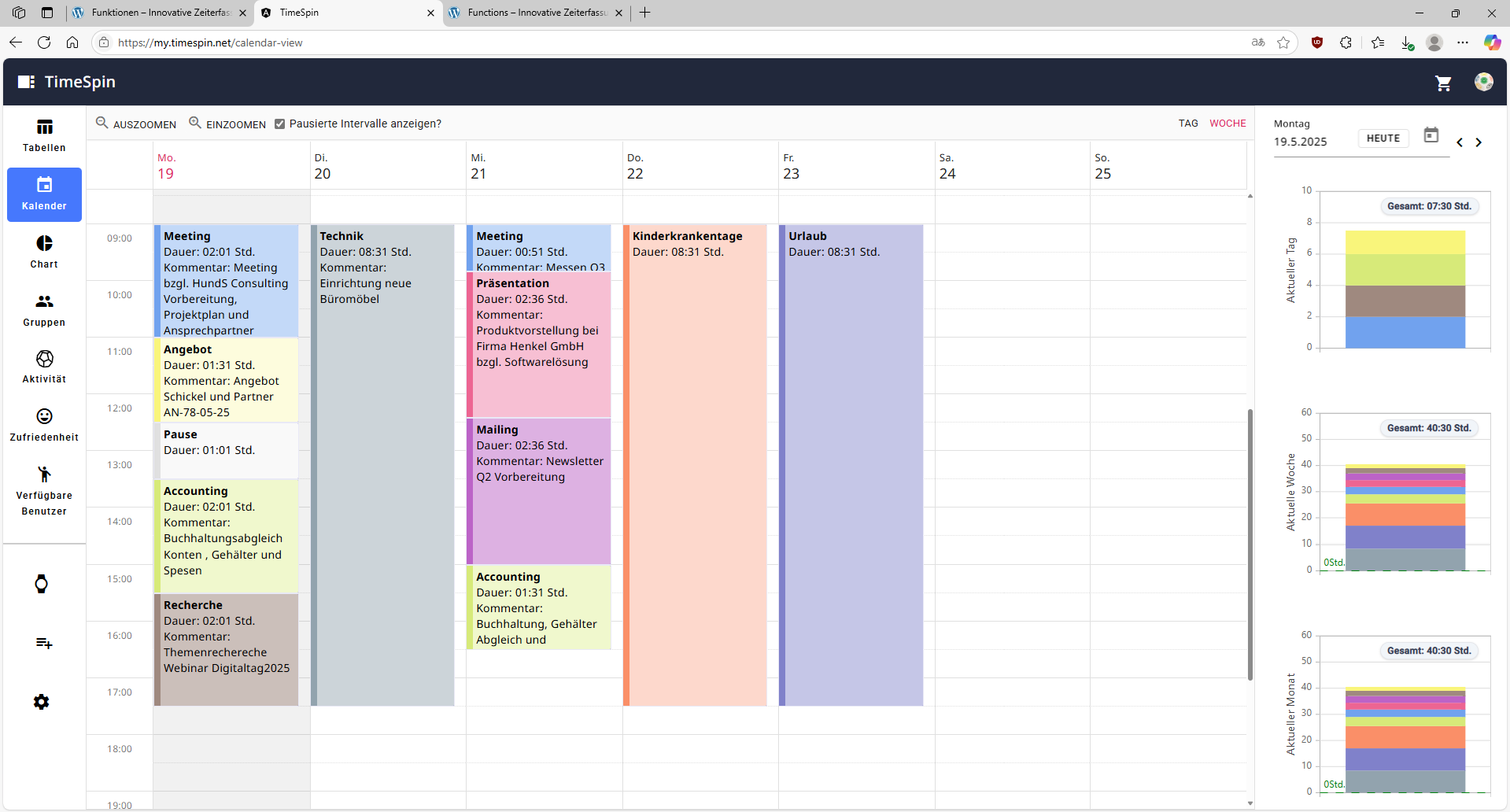Open browser settings and more menu
1510x812 pixels.
pos(1463,42)
